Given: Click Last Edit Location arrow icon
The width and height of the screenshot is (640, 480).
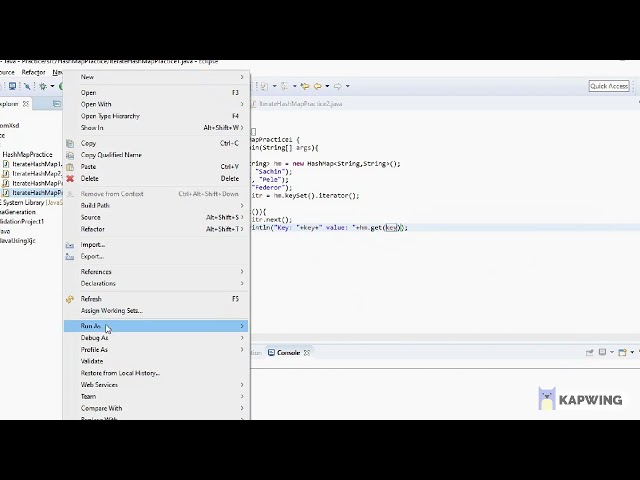Looking at the screenshot, I should click(305, 86).
